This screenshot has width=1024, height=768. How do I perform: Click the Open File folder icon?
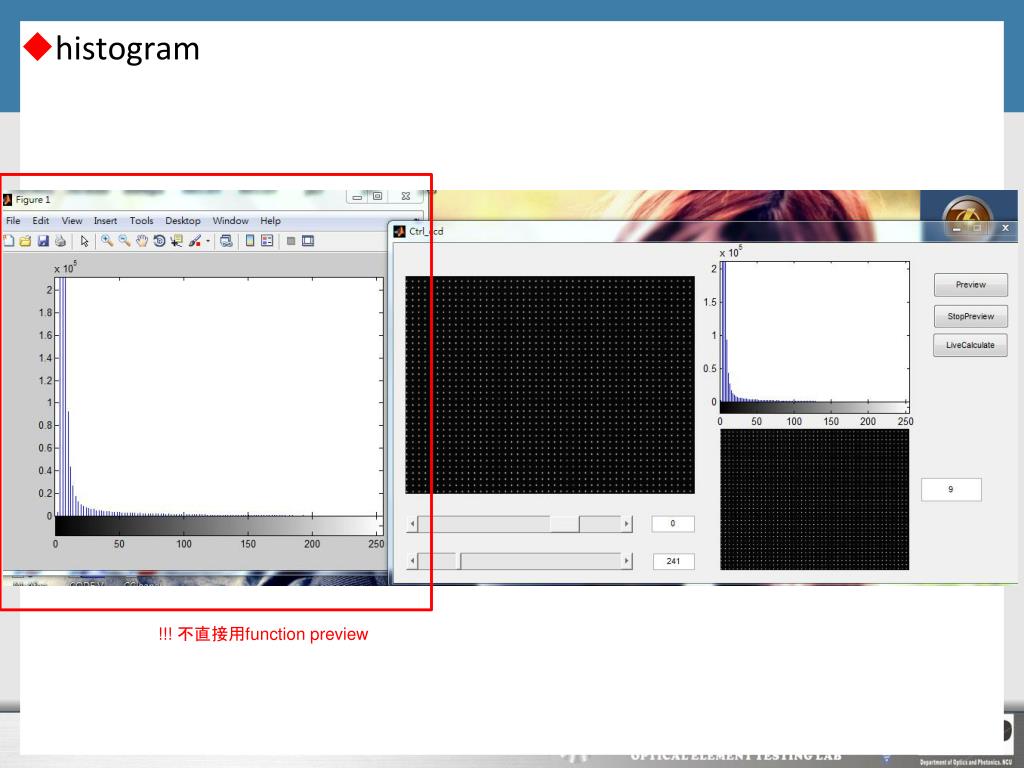click(25, 241)
